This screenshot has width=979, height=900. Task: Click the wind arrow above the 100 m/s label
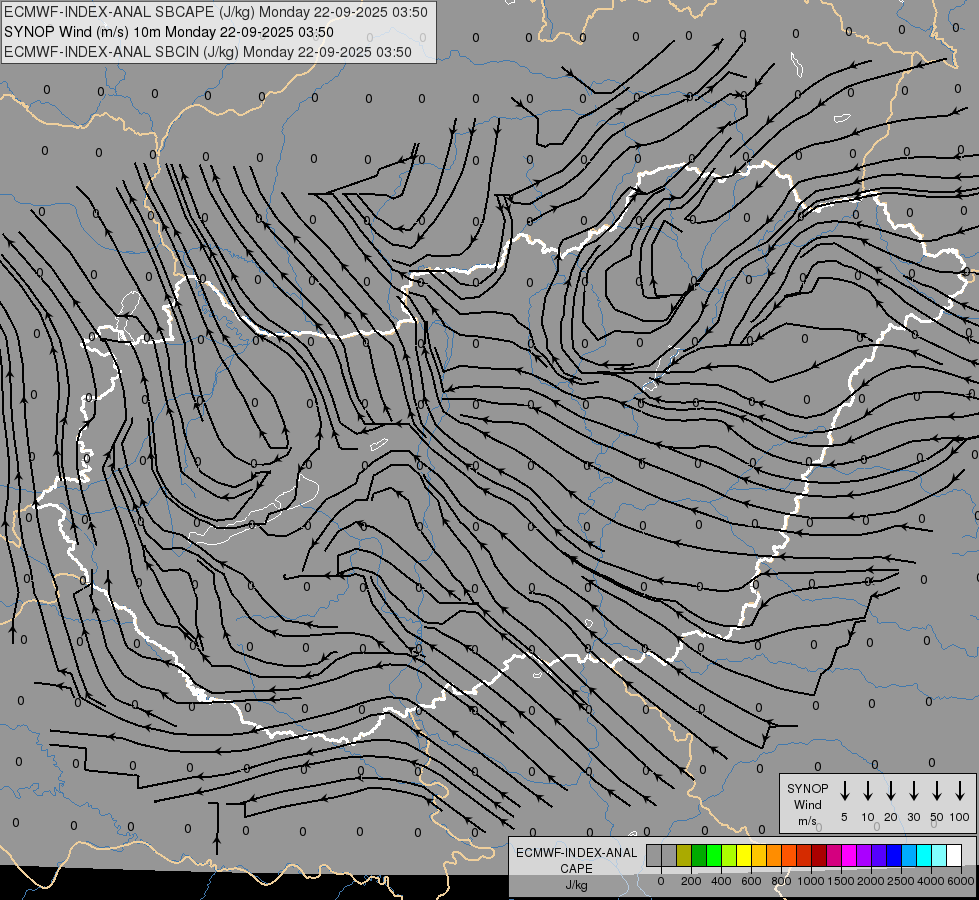coord(960,791)
